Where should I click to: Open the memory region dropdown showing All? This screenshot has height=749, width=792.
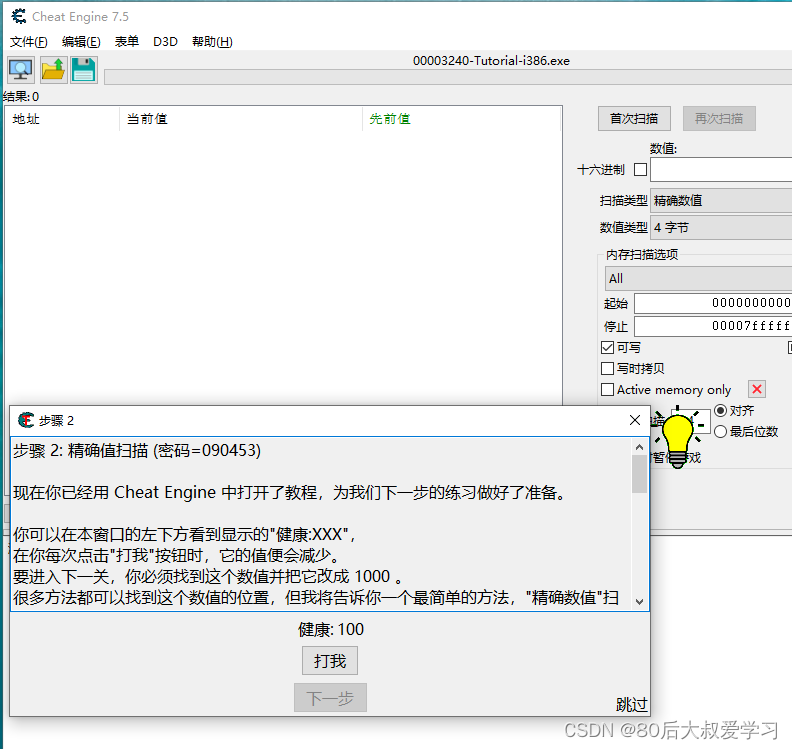pos(698,279)
